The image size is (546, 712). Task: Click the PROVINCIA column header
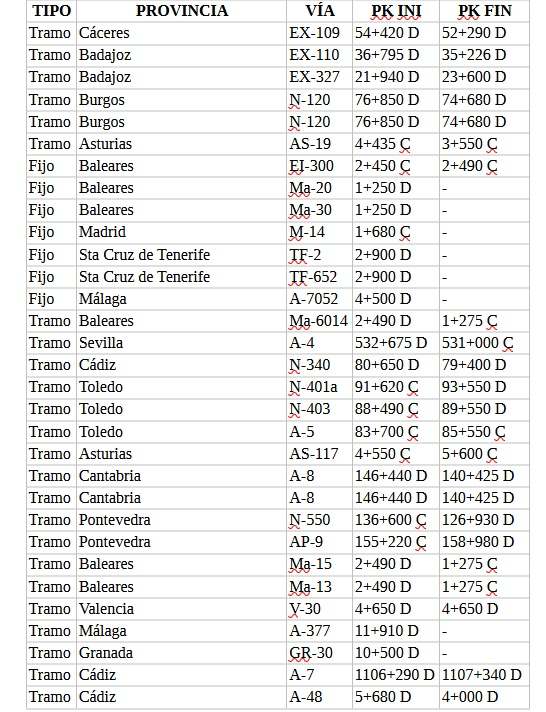pos(182,11)
